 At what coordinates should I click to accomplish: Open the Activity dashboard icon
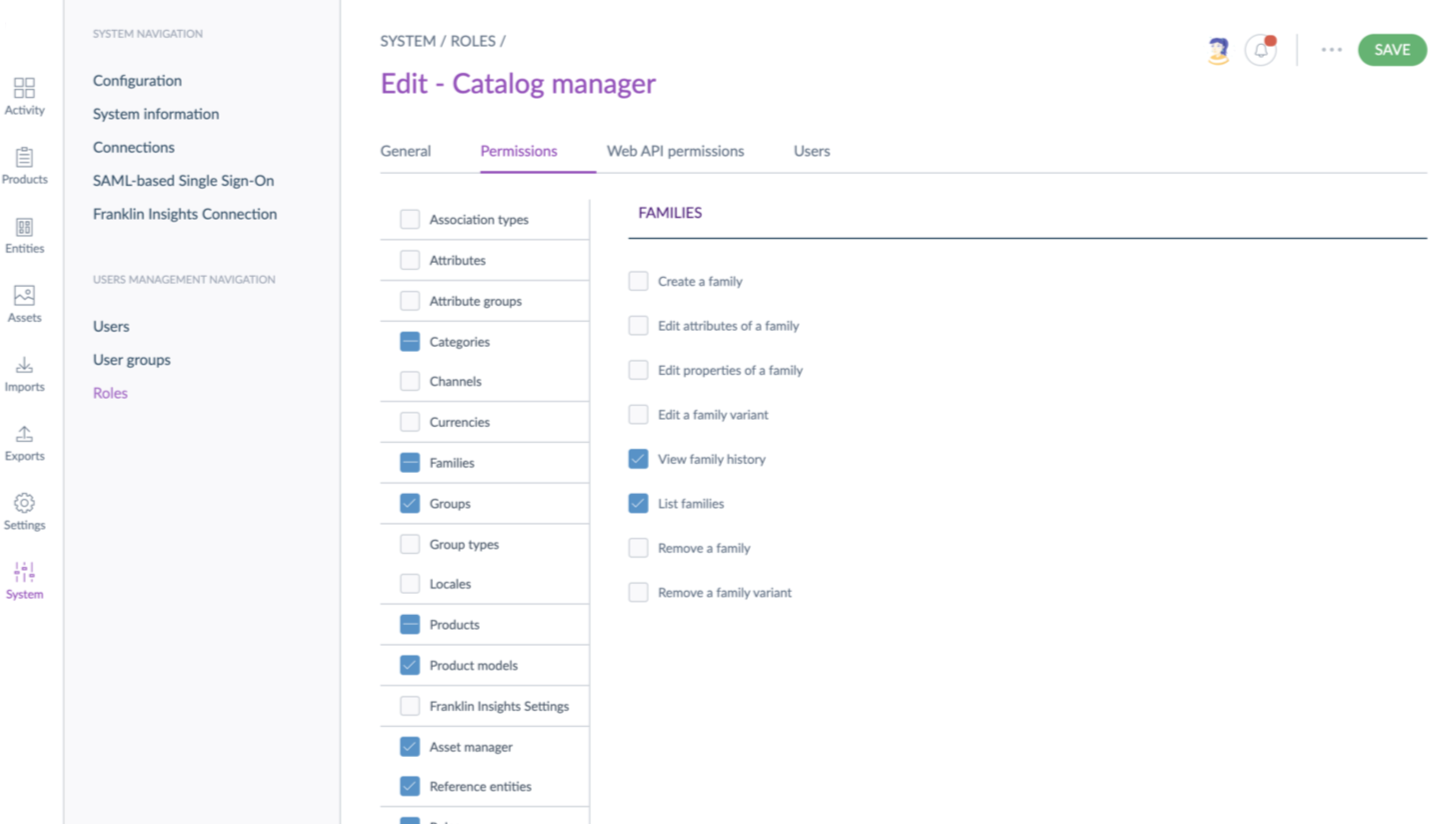25,88
